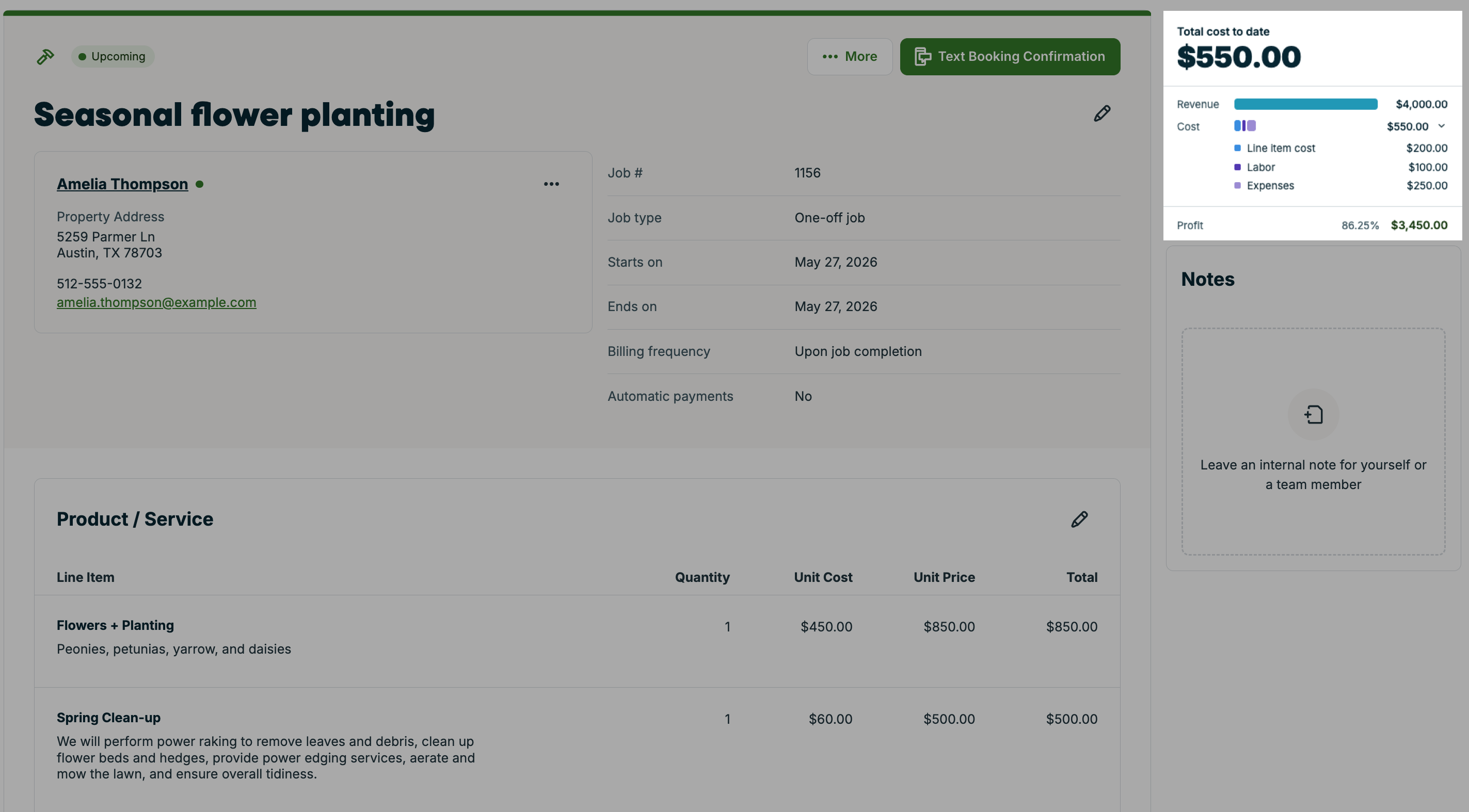The width and height of the screenshot is (1469, 812).
Task: Edit job title with pencil icon
Action: click(x=1101, y=113)
